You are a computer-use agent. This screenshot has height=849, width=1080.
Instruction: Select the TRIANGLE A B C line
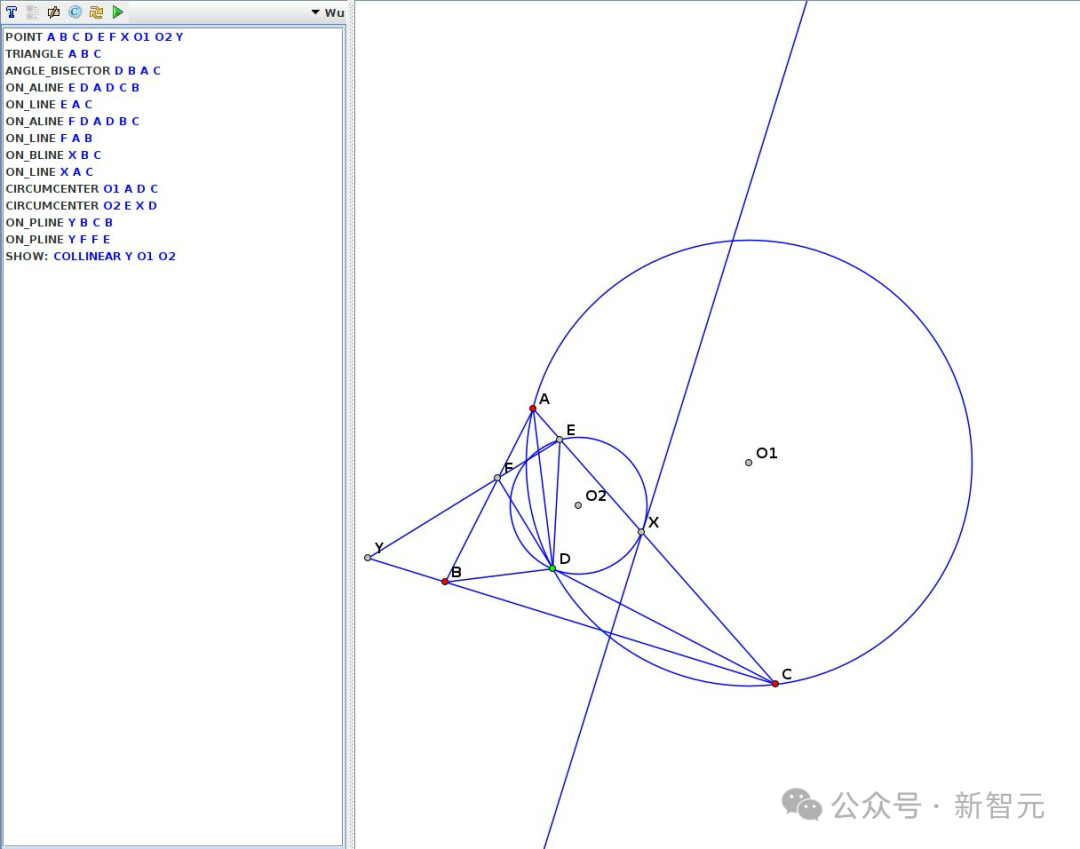[53, 54]
